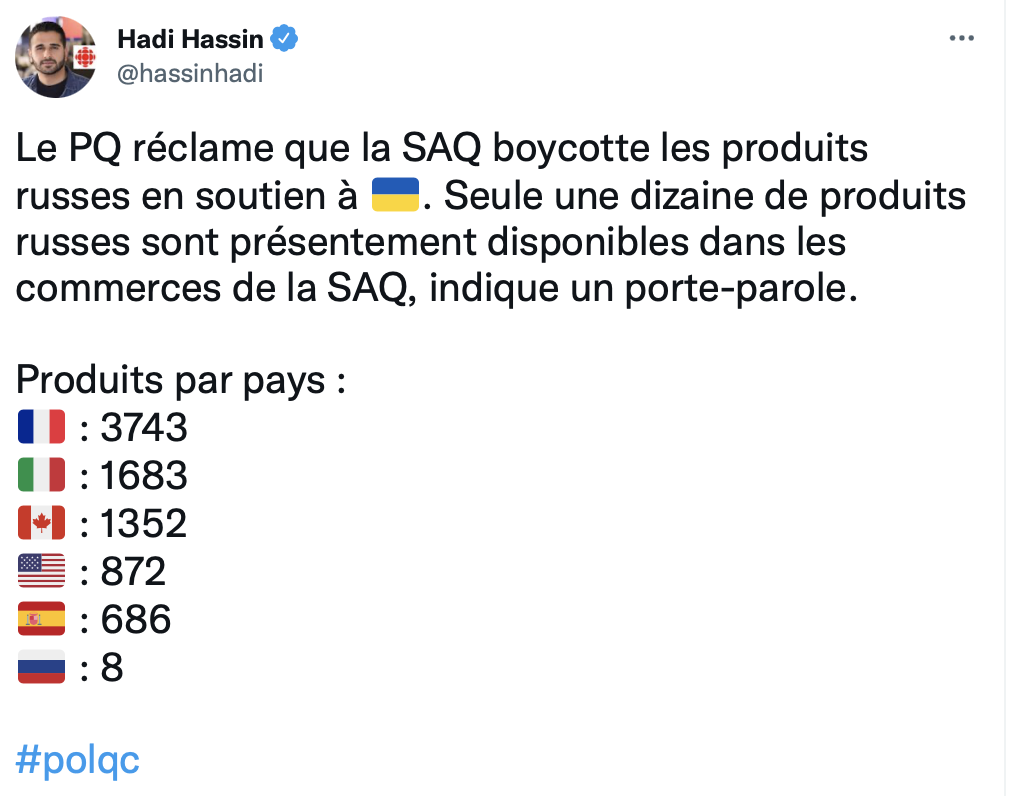Click the France flag emoji
1010x796 pixels.
[x=41, y=426]
